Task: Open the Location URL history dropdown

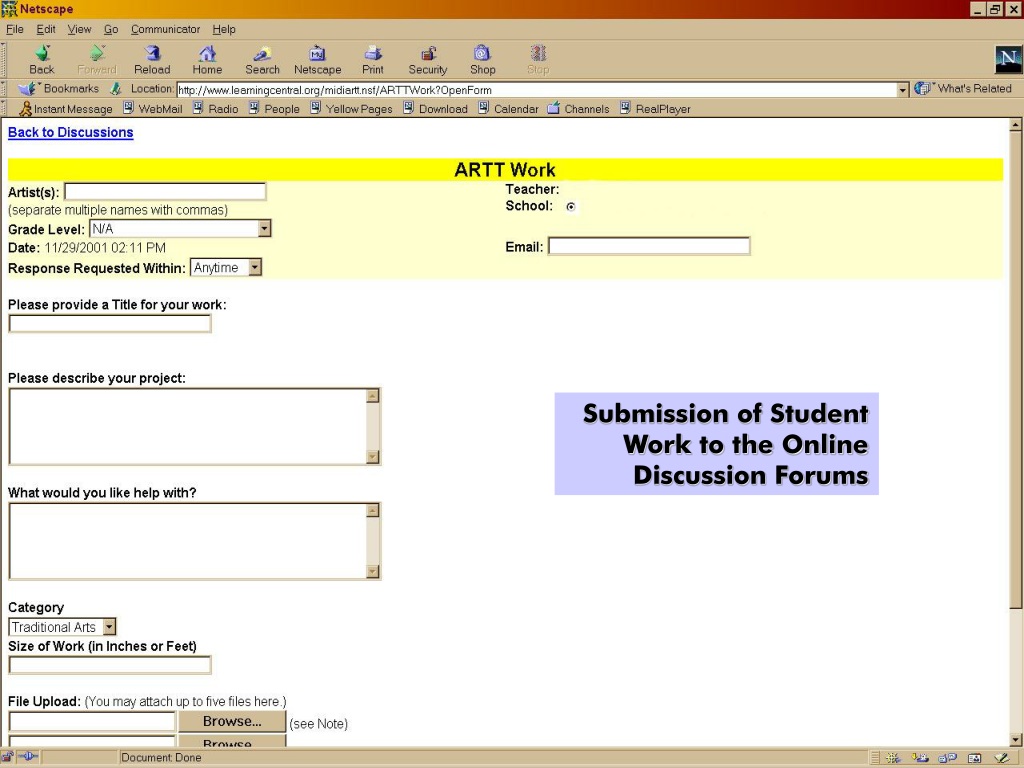Action: [x=903, y=89]
